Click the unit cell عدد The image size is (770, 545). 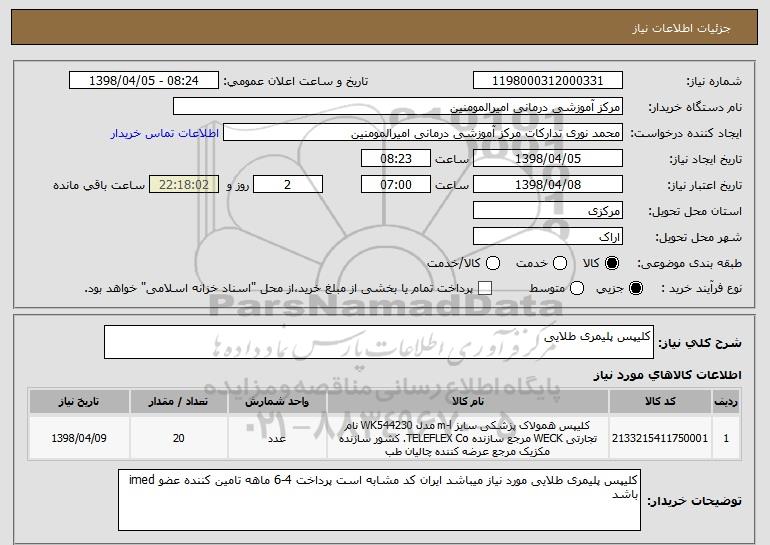277,438
